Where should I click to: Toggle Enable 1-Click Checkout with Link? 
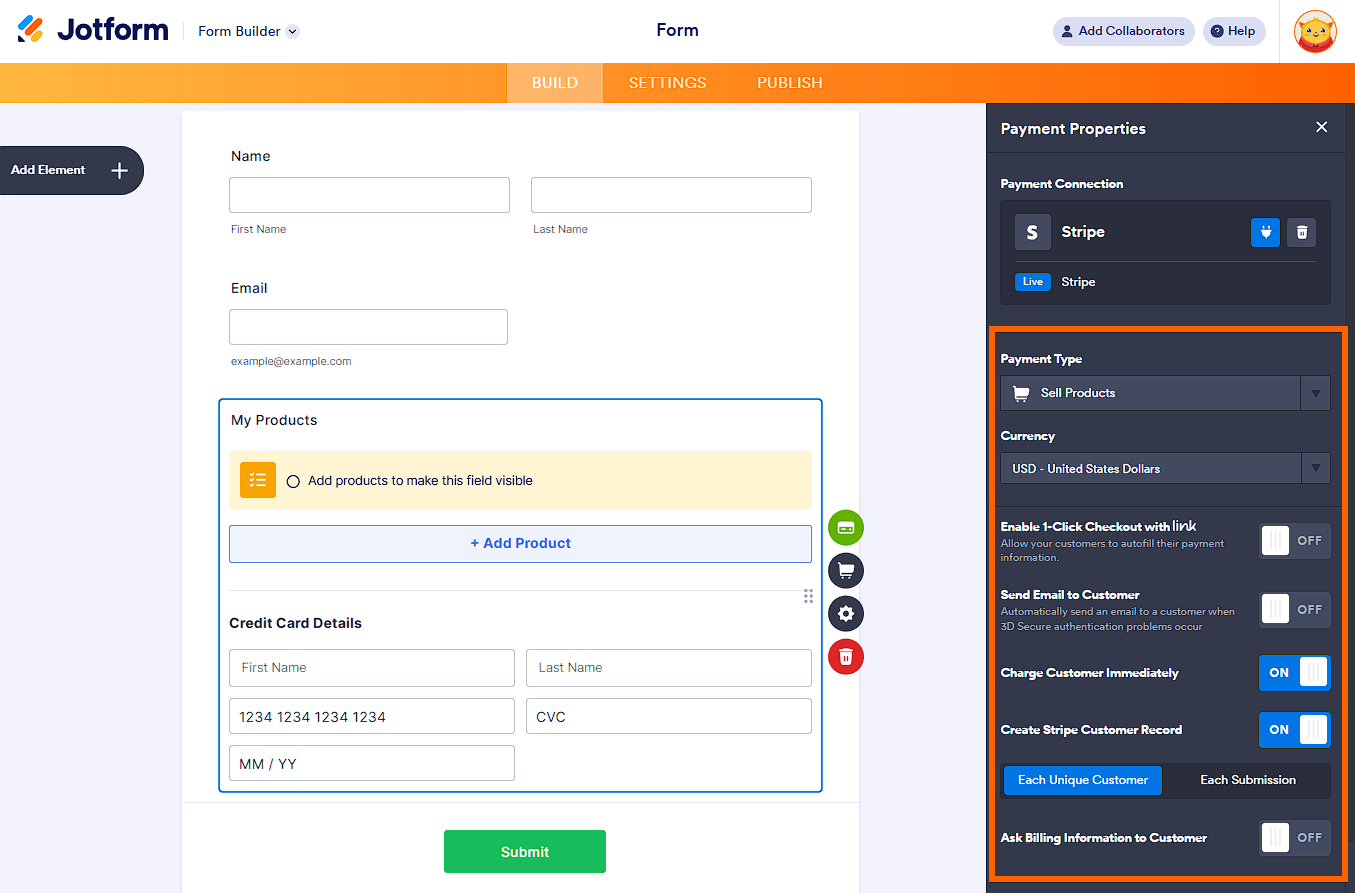tap(1295, 541)
